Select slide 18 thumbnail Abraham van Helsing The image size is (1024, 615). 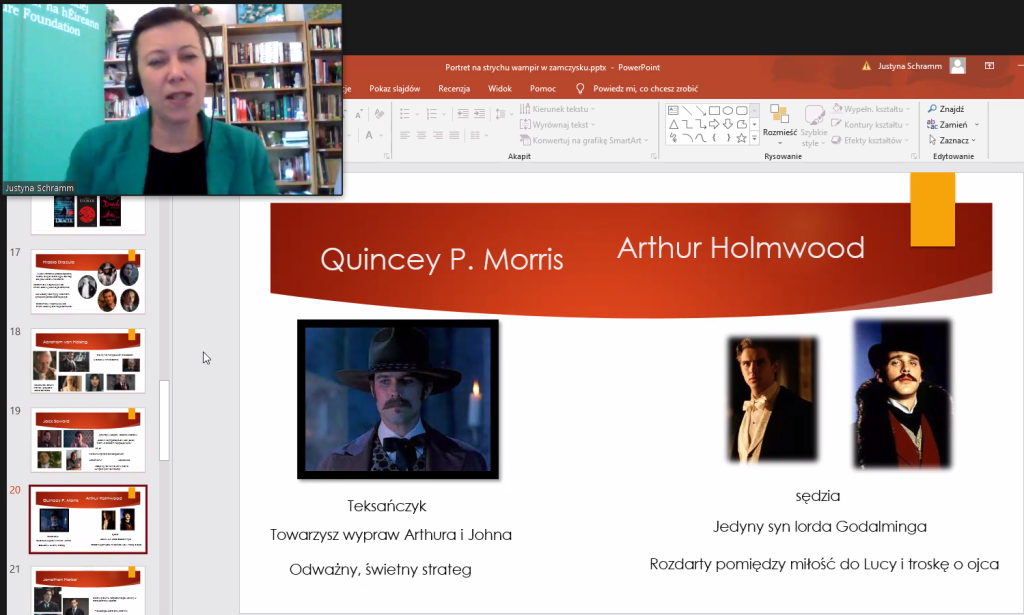click(x=88, y=361)
